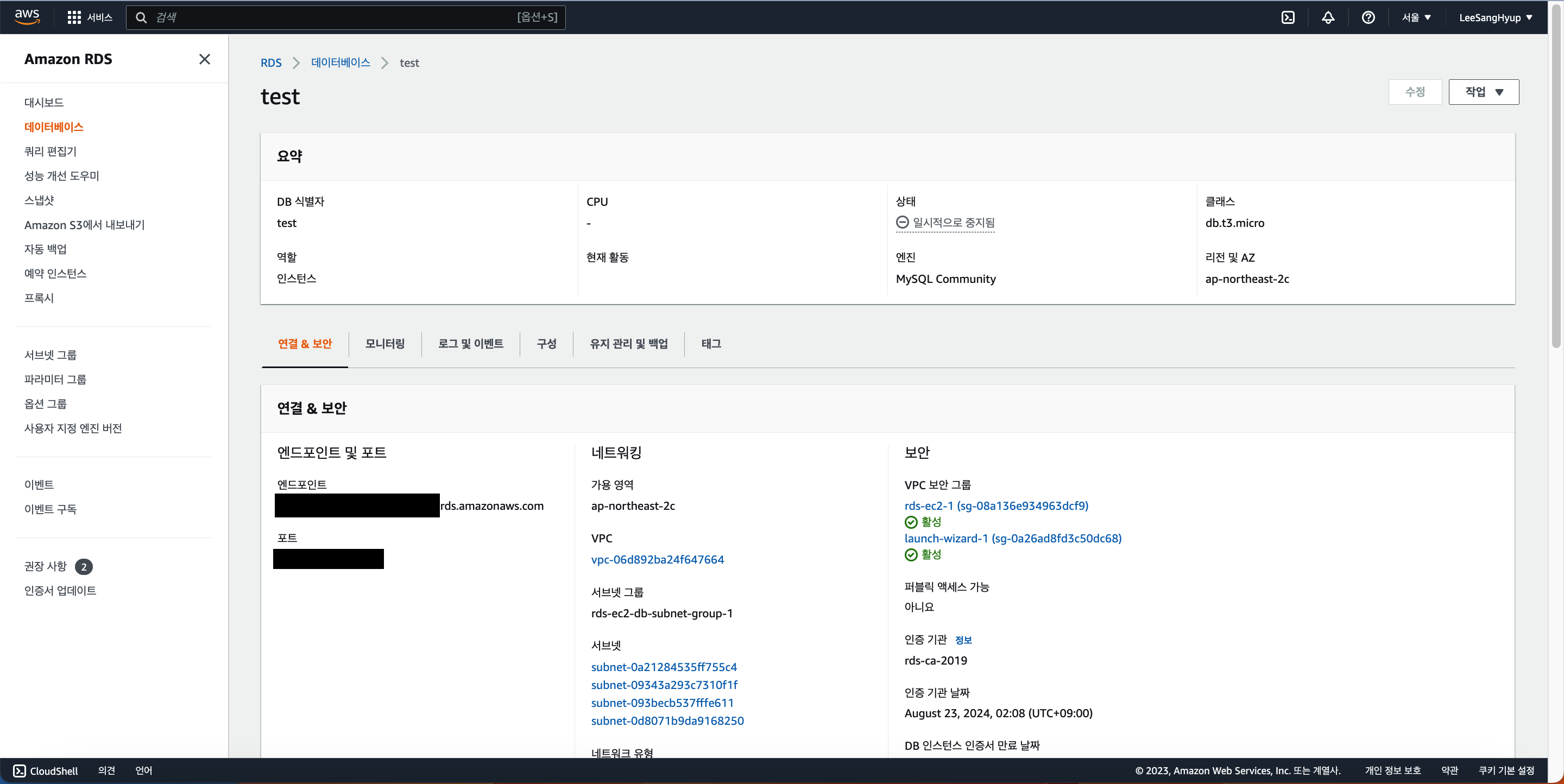
Task: Open 서브넷 그룹 in the sidebar
Action: coord(51,355)
